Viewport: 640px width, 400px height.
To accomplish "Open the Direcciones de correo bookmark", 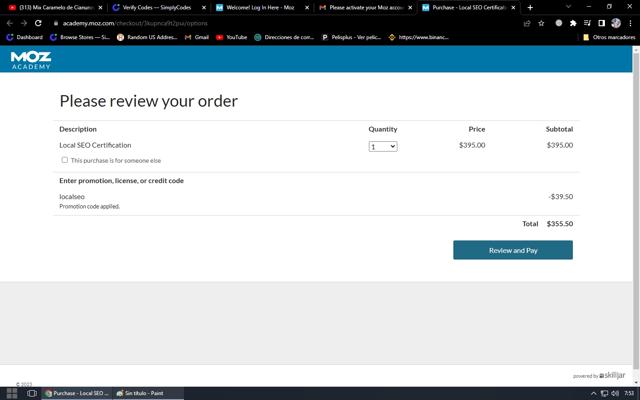I will pos(284,37).
